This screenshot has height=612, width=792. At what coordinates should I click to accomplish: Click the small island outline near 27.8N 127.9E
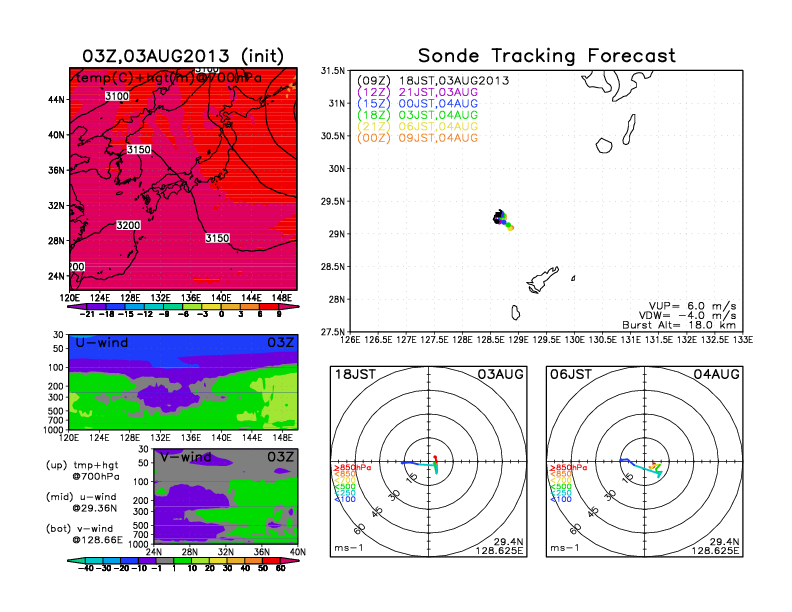click(x=514, y=312)
